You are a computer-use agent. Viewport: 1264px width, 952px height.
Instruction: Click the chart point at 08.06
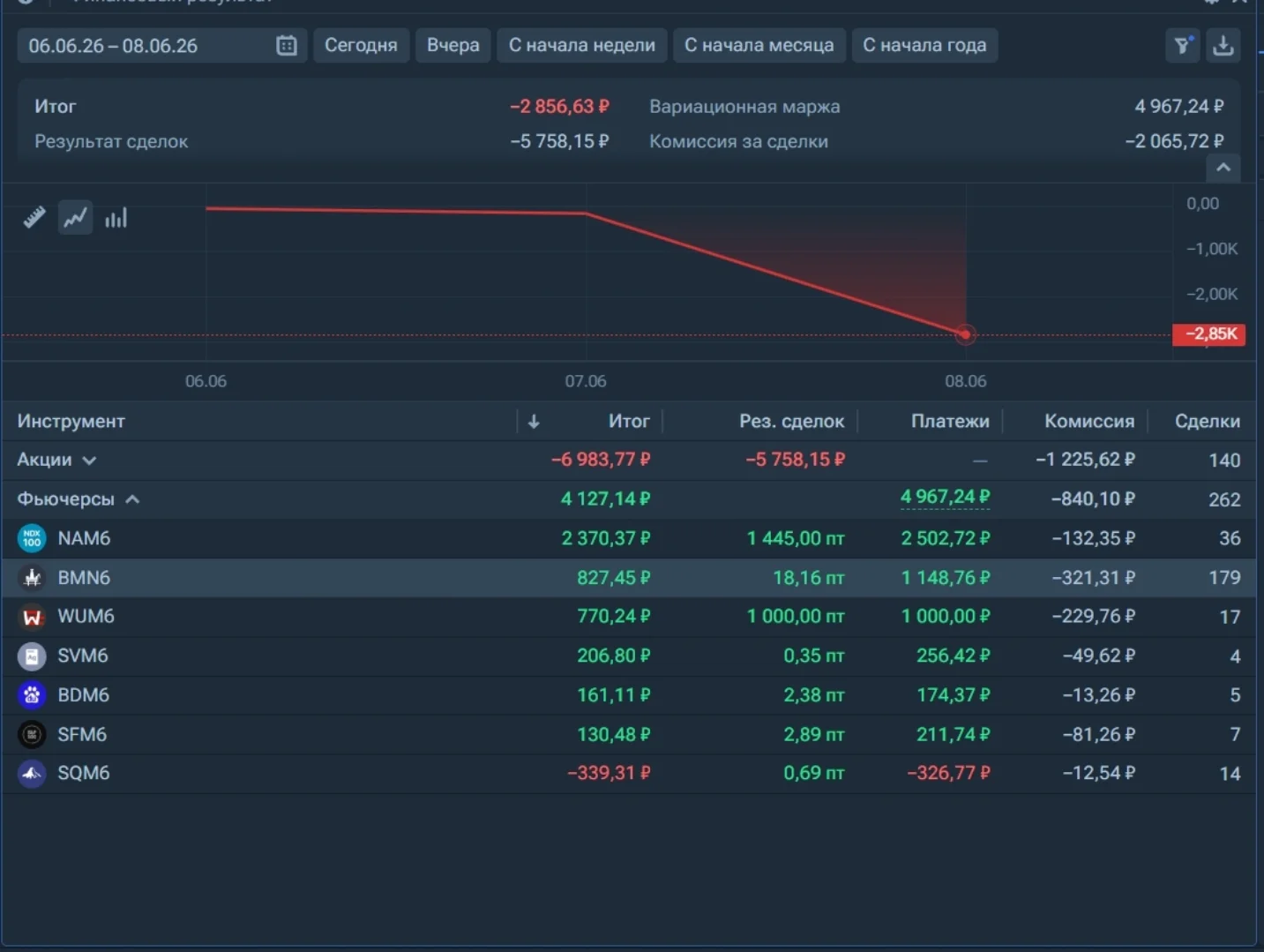pos(966,334)
